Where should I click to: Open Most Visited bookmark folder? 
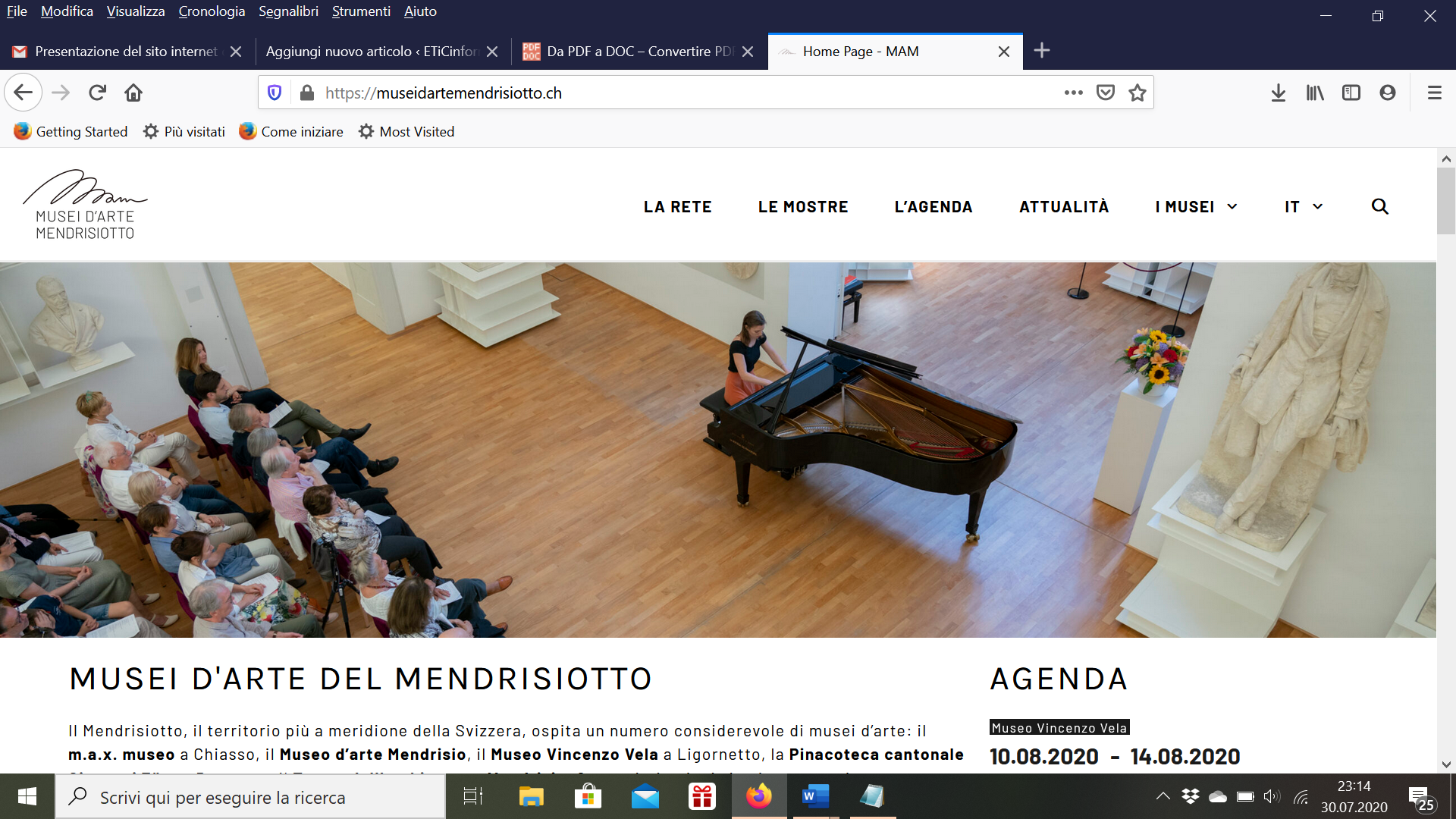[x=406, y=131]
